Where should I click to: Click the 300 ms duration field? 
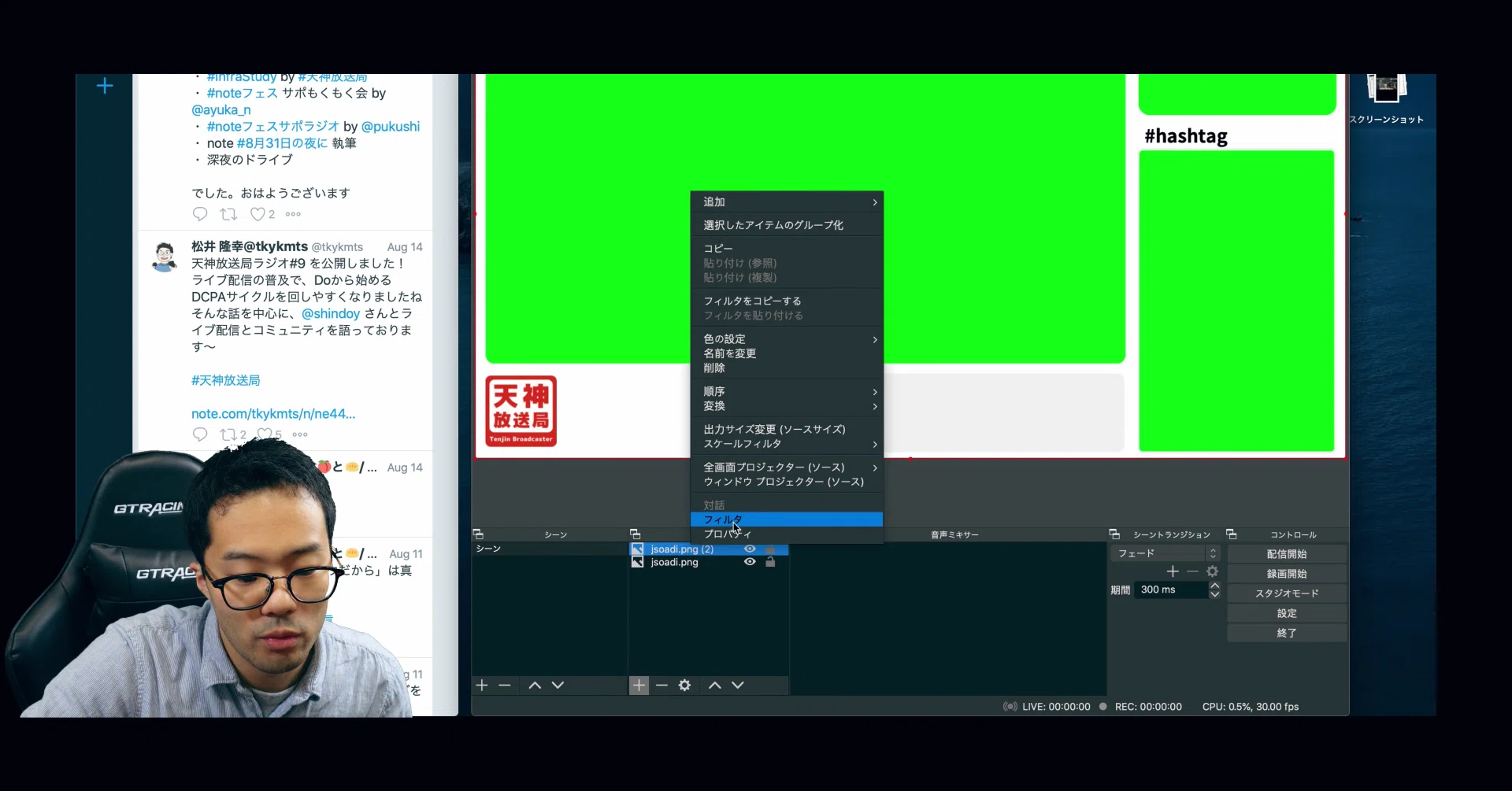[x=1171, y=590]
